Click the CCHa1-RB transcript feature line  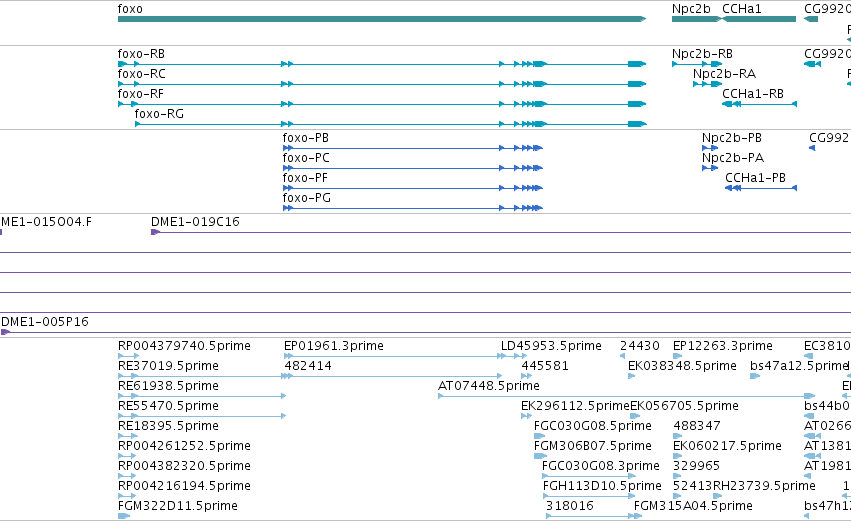pos(759,104)
